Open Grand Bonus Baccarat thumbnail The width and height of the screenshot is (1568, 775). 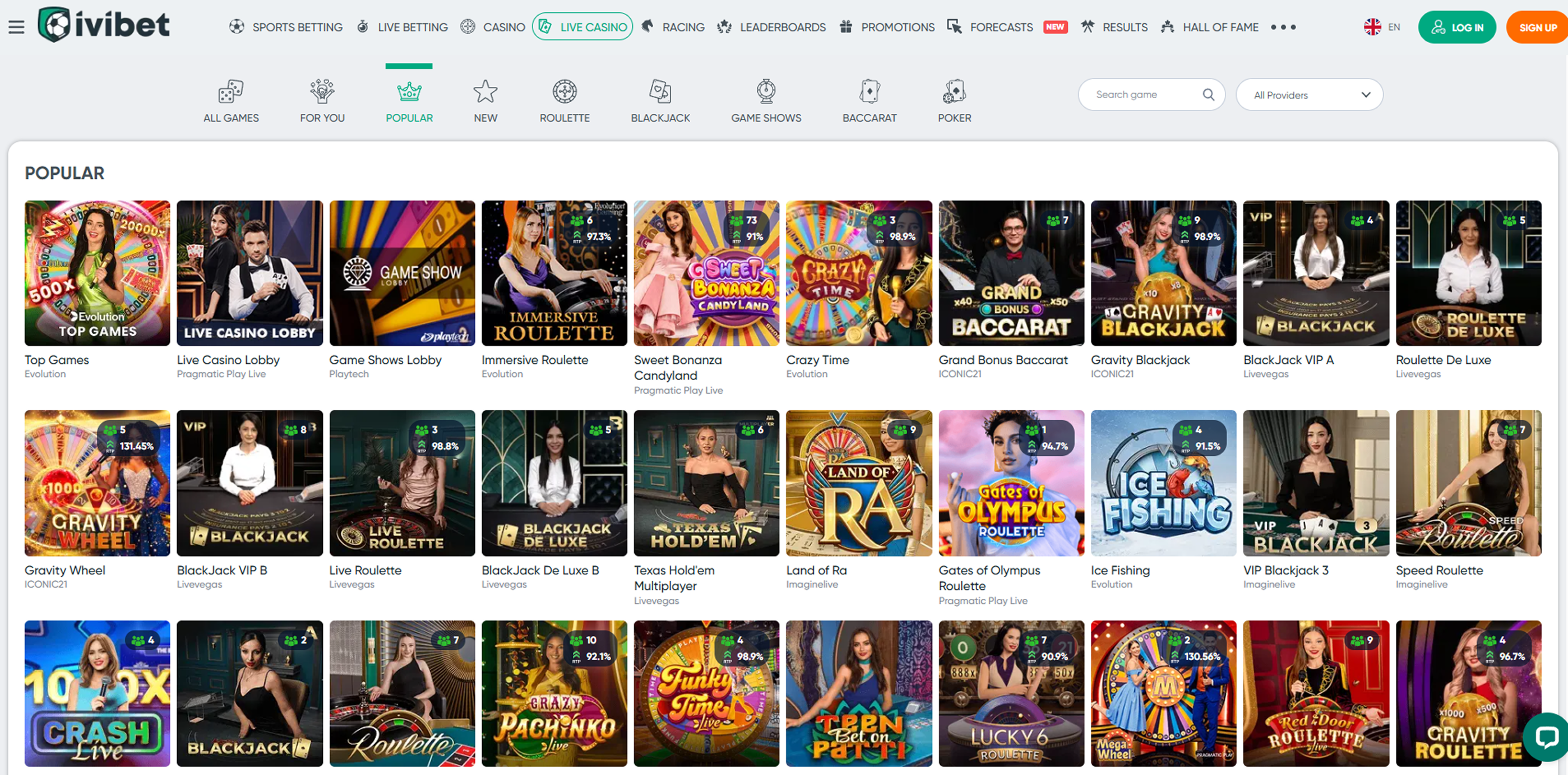pos(1011,273)
